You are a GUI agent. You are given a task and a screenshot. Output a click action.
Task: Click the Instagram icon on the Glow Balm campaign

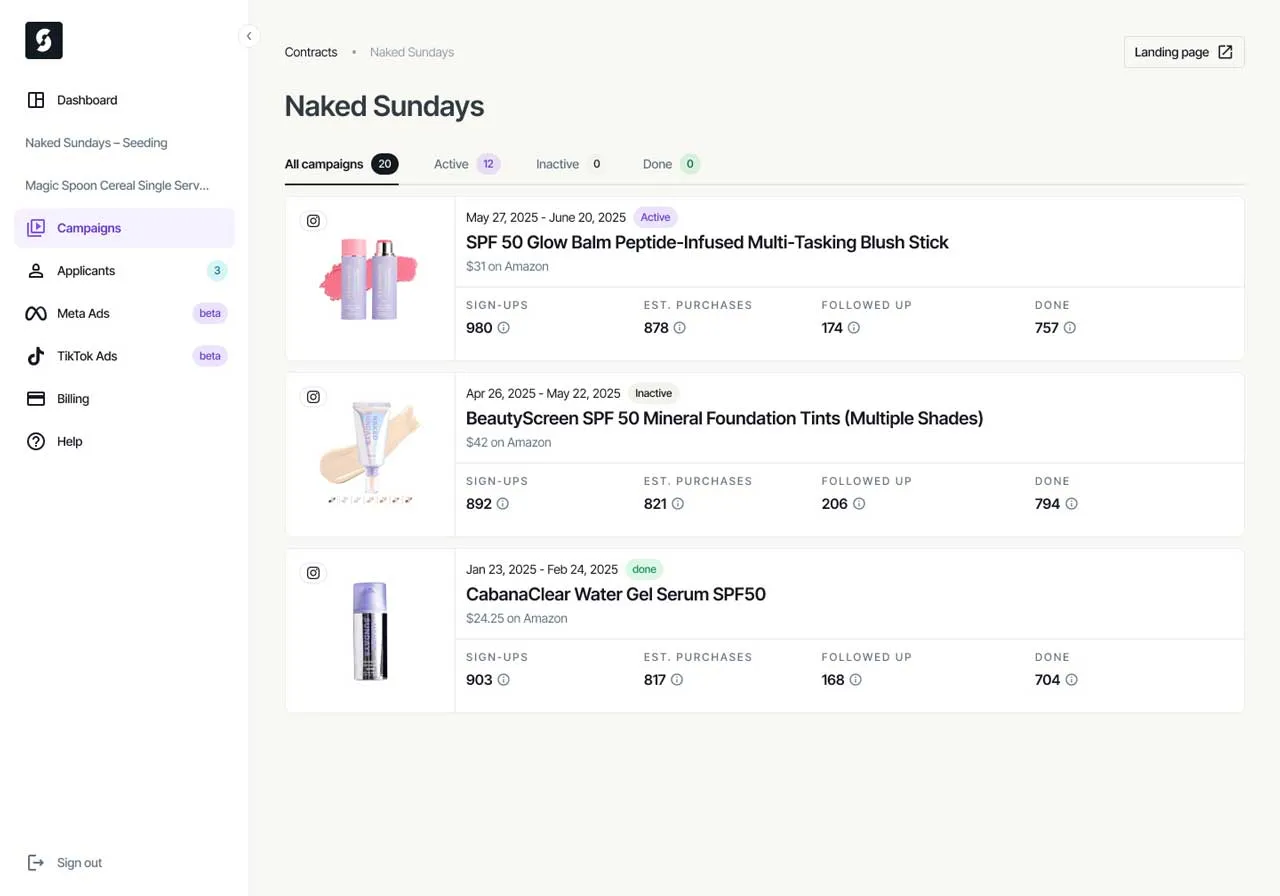click(313, 220)
